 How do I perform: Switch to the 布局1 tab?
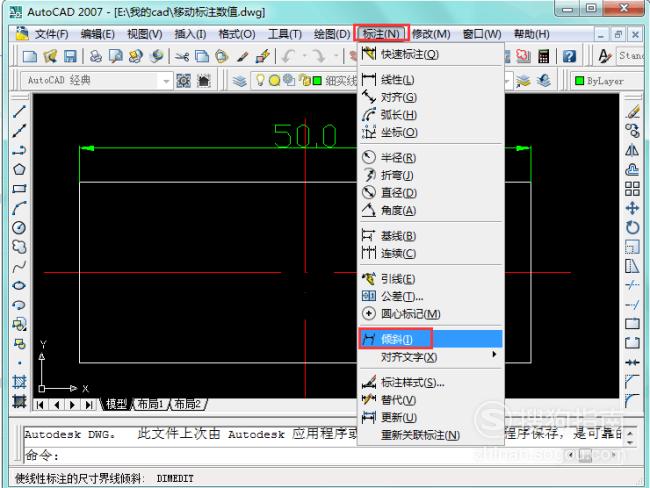click(150, 404)
